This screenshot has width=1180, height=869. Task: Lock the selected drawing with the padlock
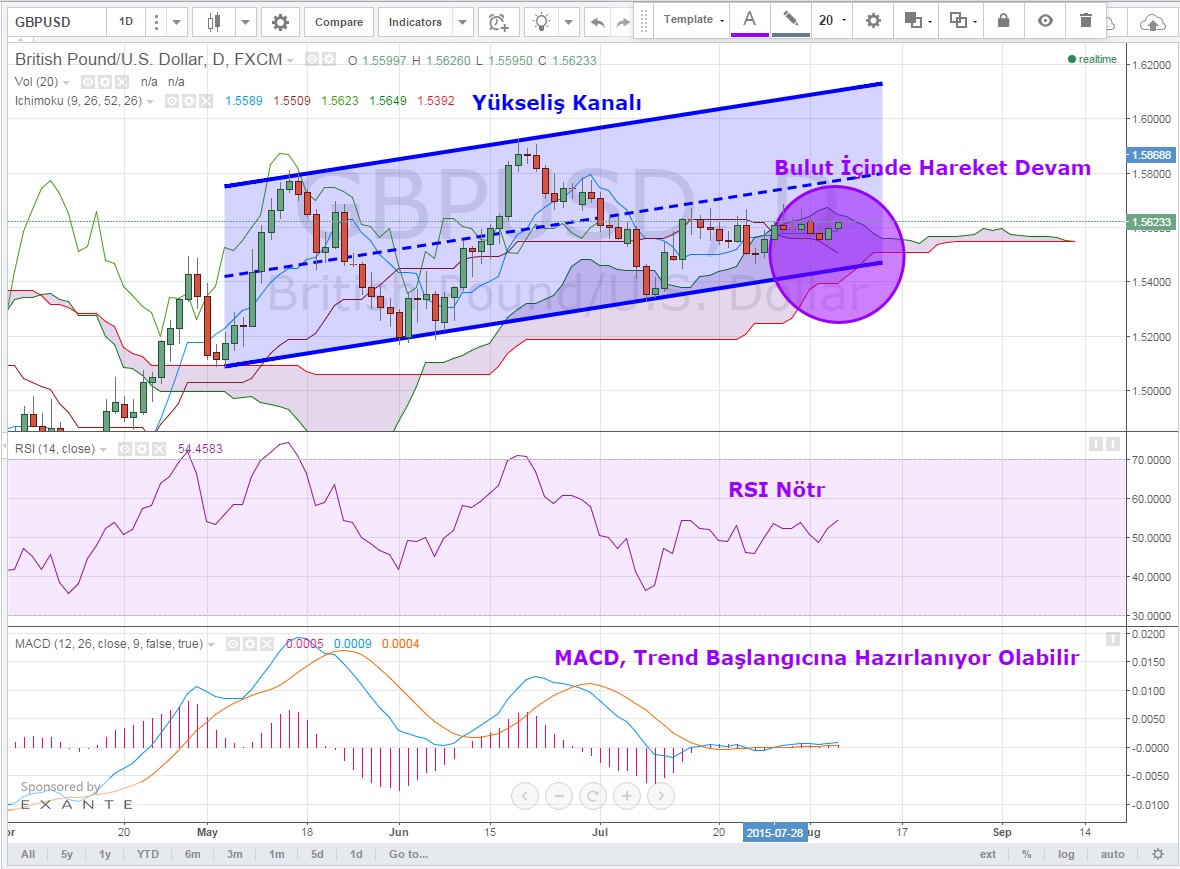click(1003, 20)
